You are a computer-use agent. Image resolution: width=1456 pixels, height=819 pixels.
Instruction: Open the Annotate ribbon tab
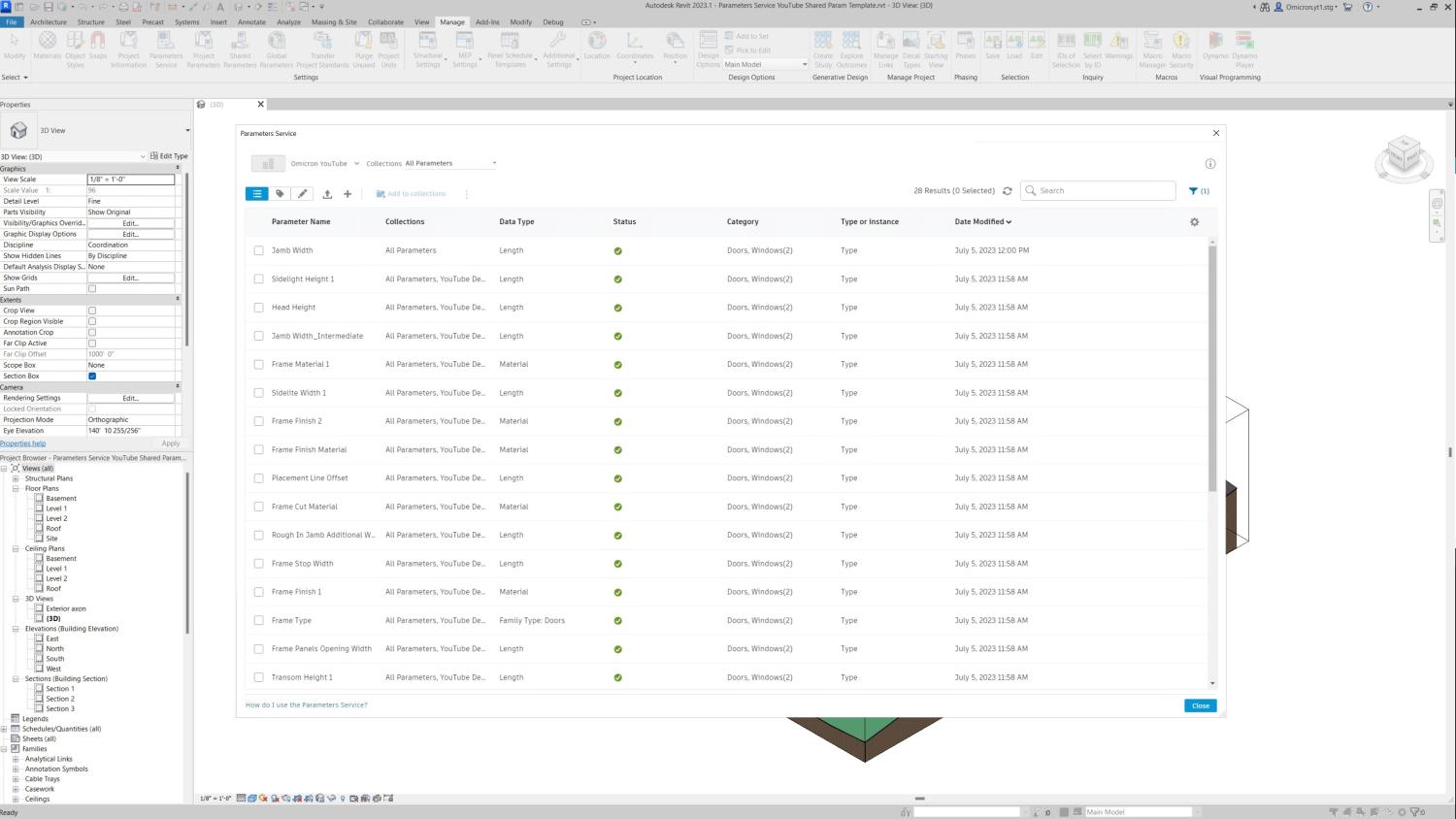[251, 21]
